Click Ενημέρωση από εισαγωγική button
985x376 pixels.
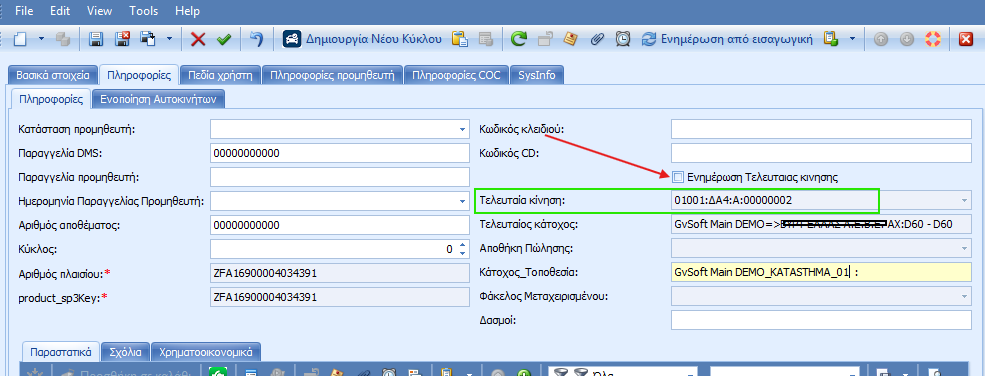727,39
